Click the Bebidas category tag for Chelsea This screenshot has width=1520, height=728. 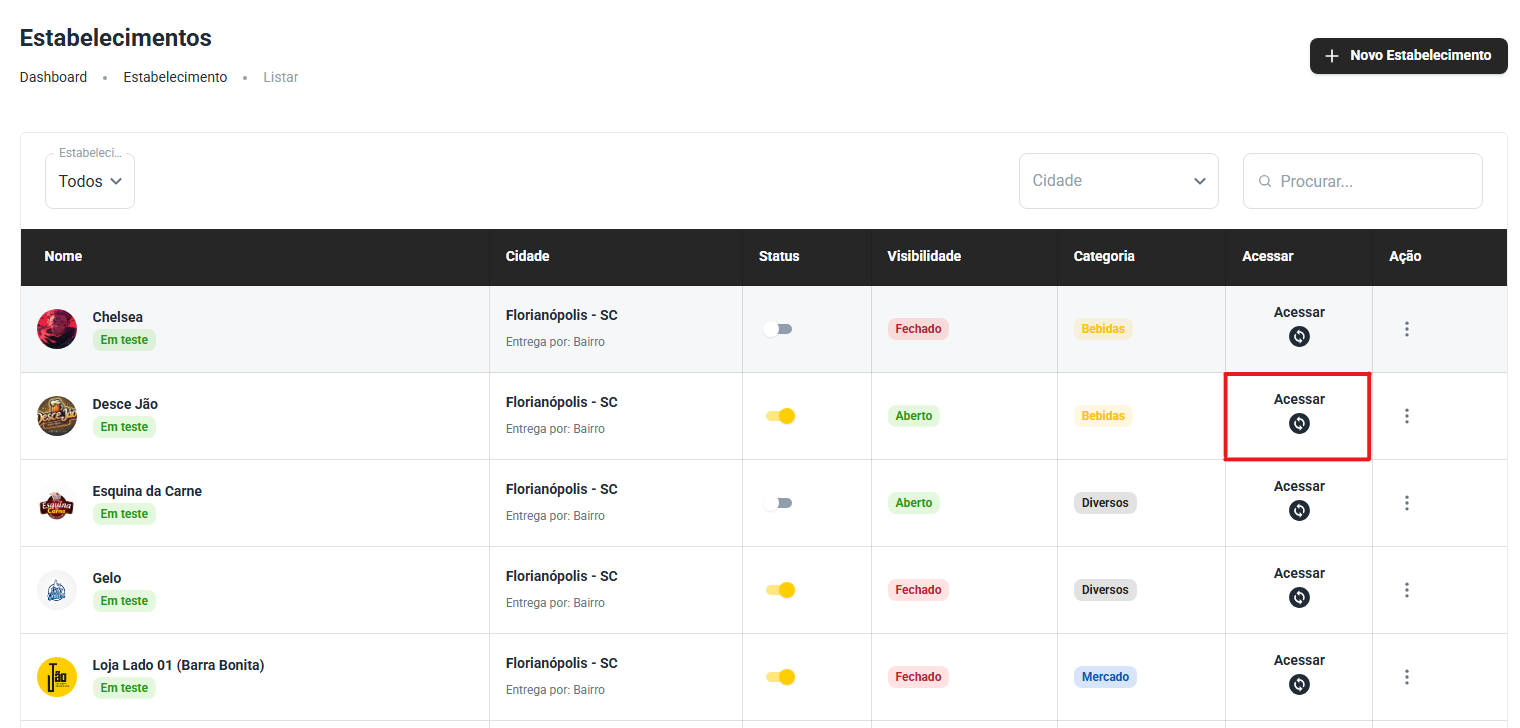1103,329
